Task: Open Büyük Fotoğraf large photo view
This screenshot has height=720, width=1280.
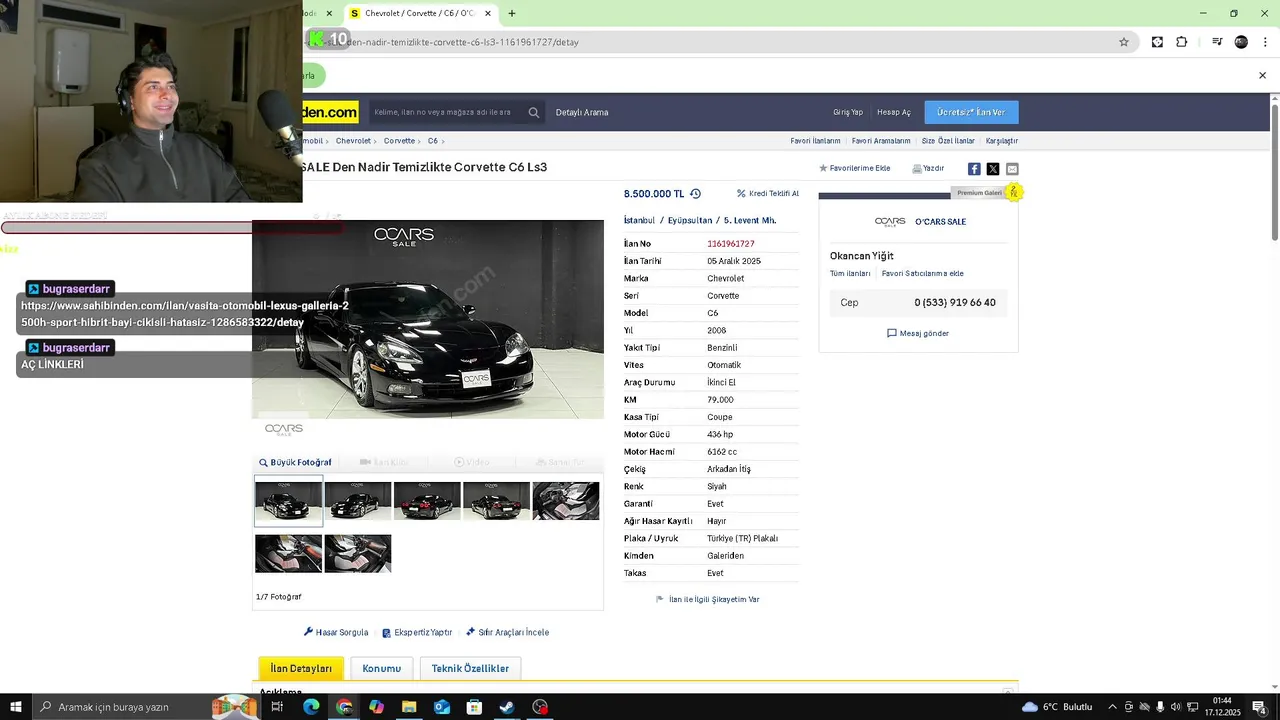Action: (x=295, y=462)
